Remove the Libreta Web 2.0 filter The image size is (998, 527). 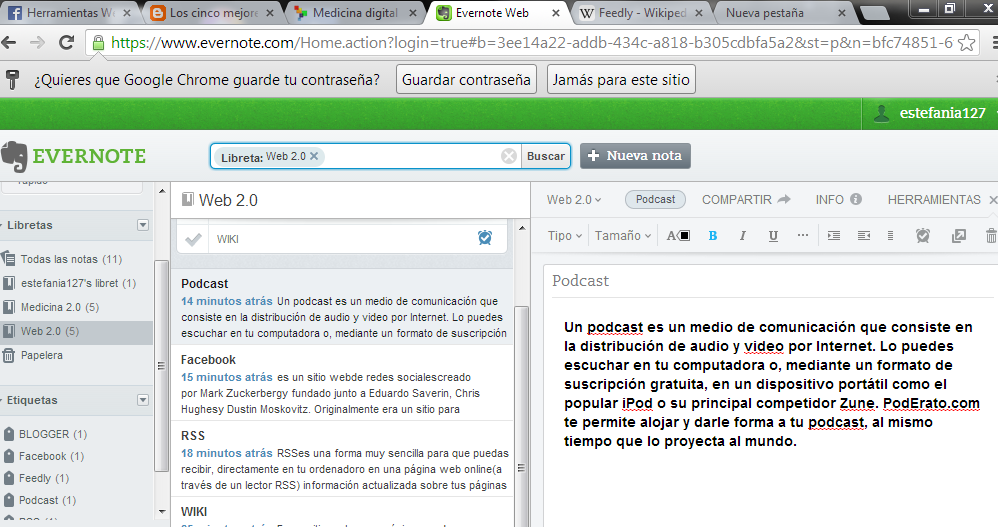point(314,156)
